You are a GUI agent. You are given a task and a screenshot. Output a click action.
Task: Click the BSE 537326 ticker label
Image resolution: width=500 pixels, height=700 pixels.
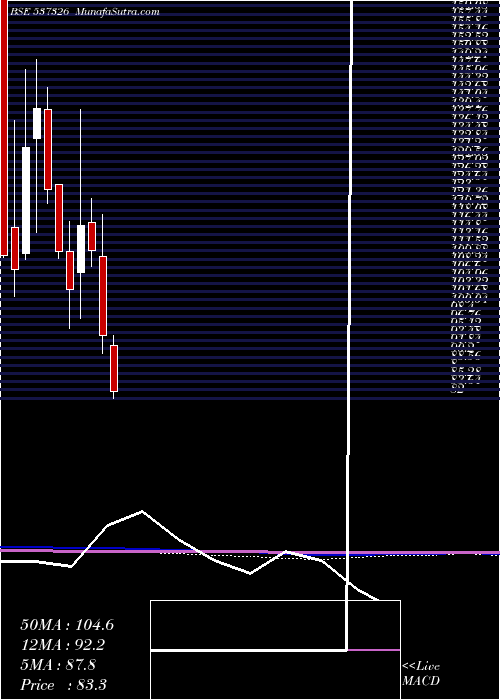39,12
